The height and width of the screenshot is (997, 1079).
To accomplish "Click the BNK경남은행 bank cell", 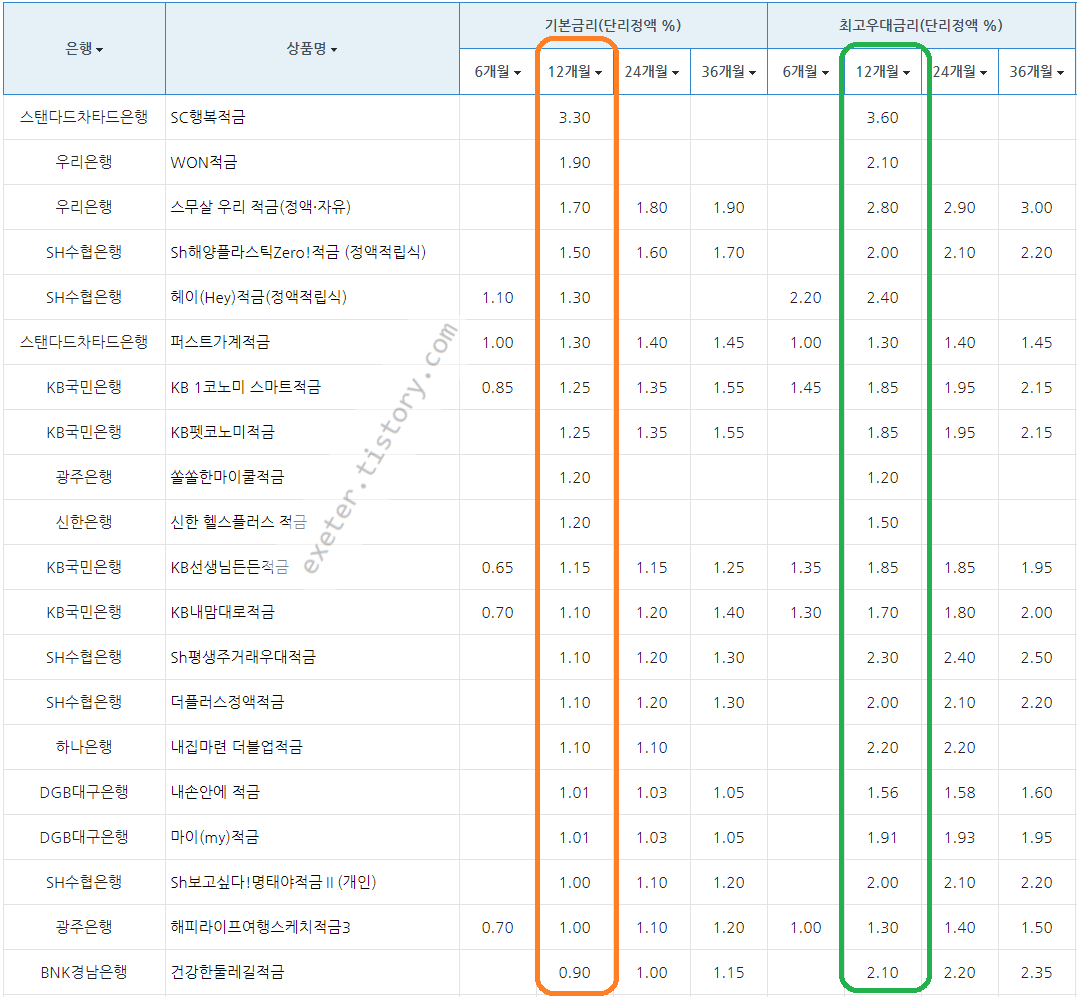I will pos(84,972).
